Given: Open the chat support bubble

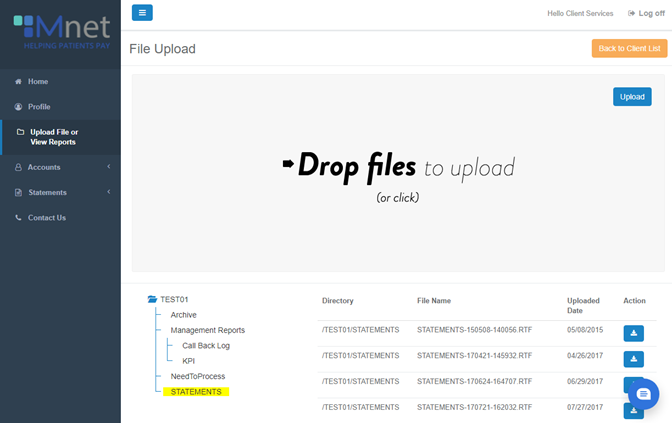Looking at the screenshot, I should coord(643,393).
